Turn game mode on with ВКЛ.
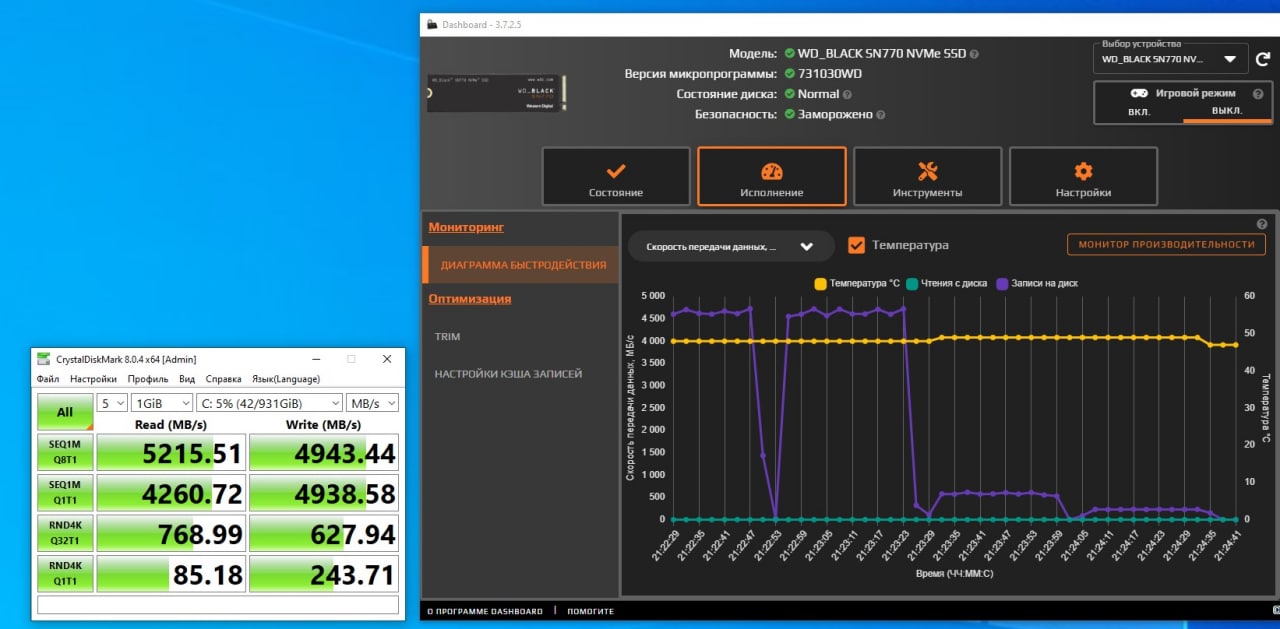Viewport: 1280px width, 629px height. tap(1139, 111)
